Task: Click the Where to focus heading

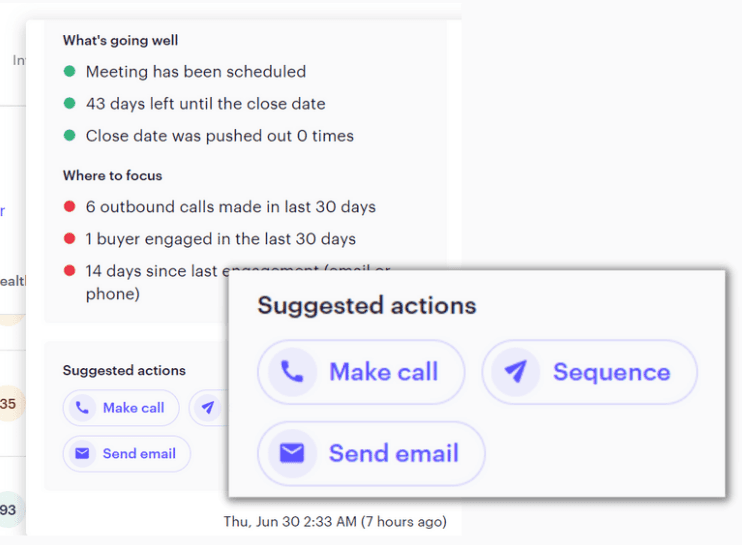Action: (112, 176)
